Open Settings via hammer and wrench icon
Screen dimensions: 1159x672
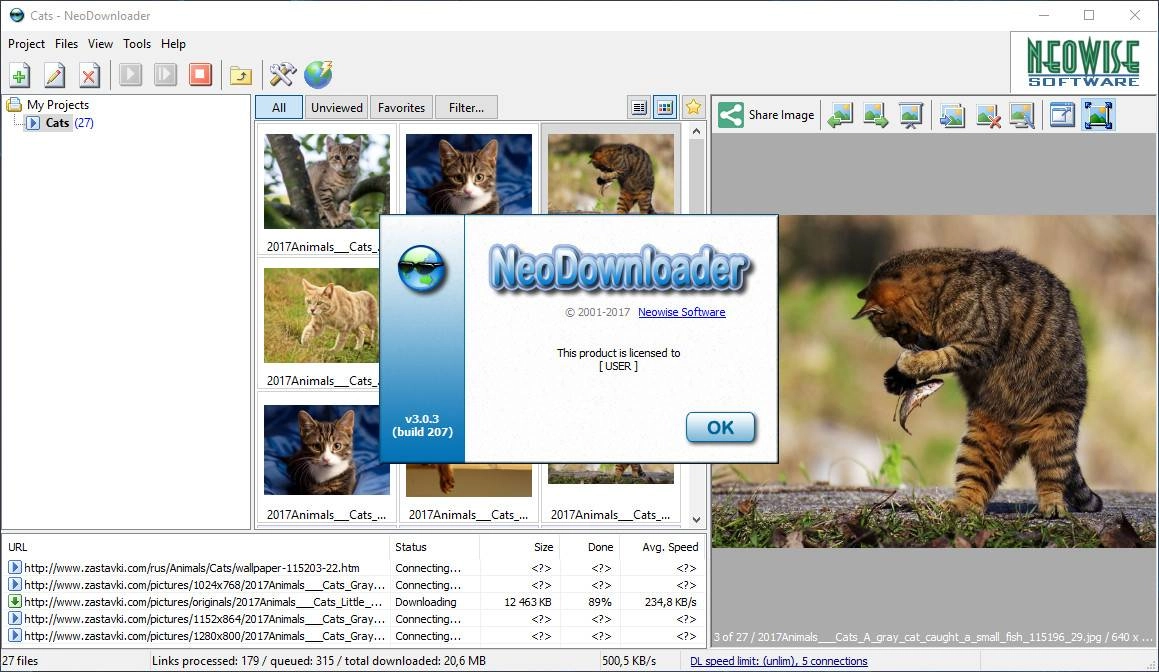point(282,75)
